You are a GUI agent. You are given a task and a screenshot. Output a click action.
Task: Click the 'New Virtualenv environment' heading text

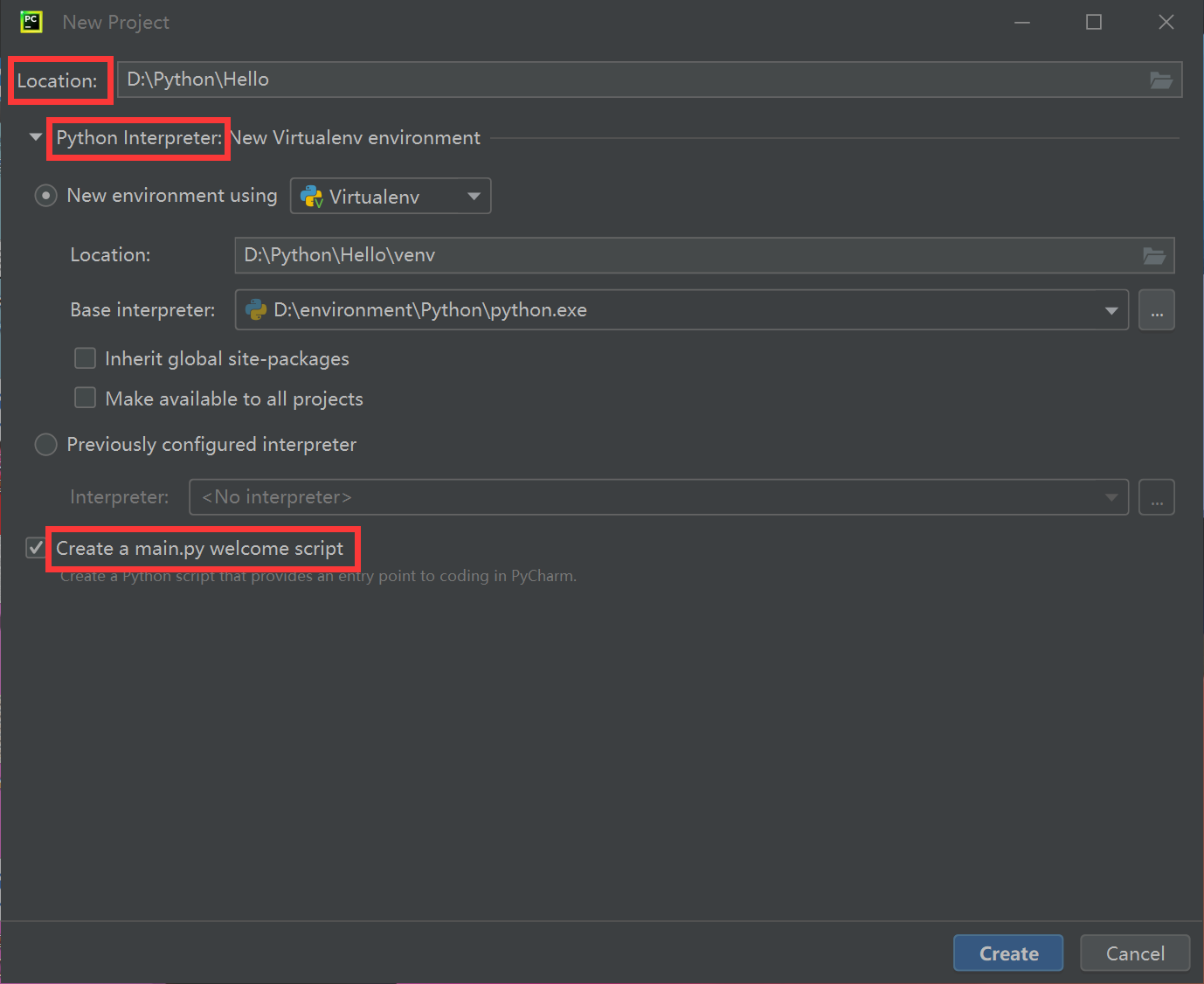tap(355, 138)
